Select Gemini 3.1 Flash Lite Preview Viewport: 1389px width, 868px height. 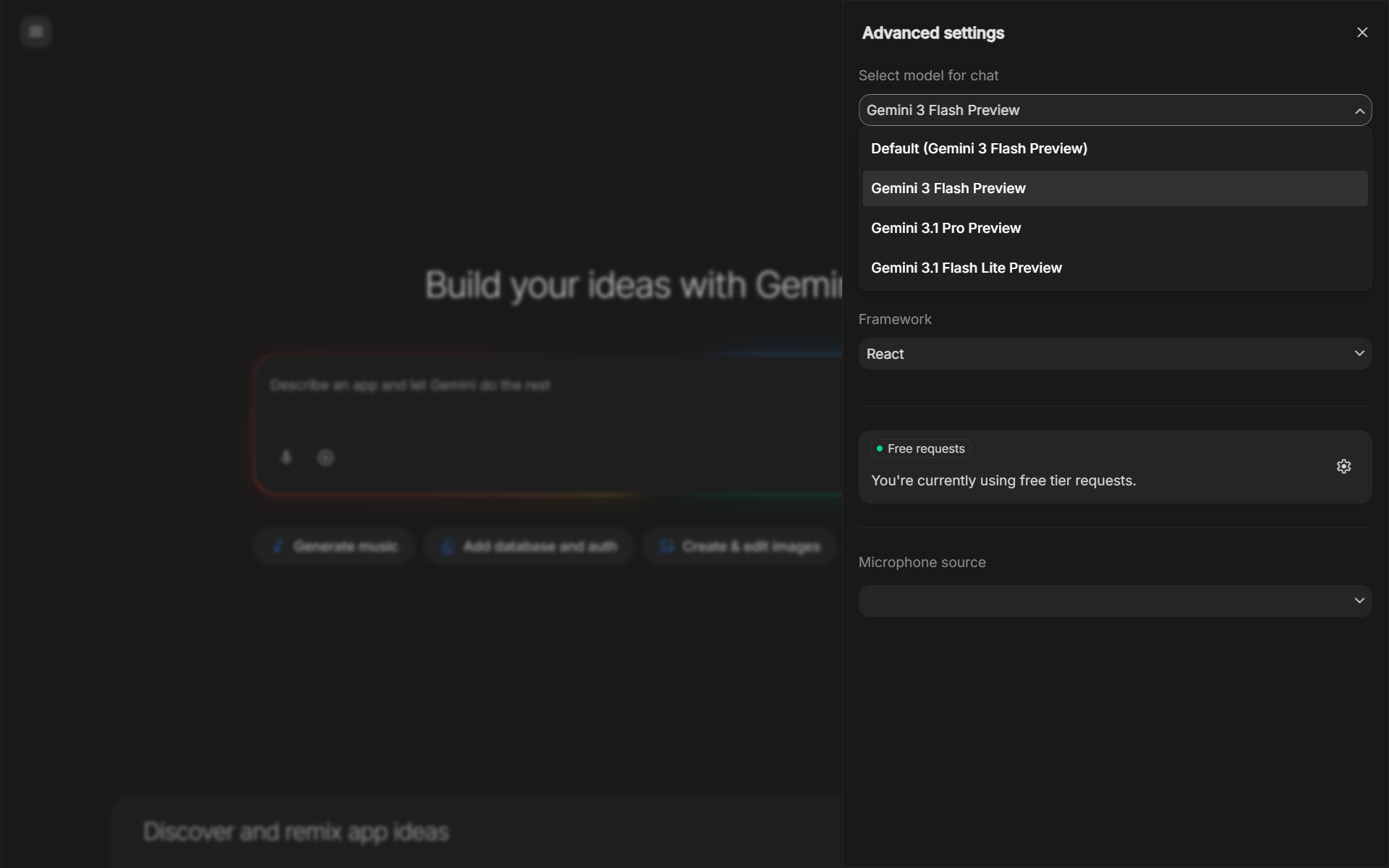tap(1115, 268)
